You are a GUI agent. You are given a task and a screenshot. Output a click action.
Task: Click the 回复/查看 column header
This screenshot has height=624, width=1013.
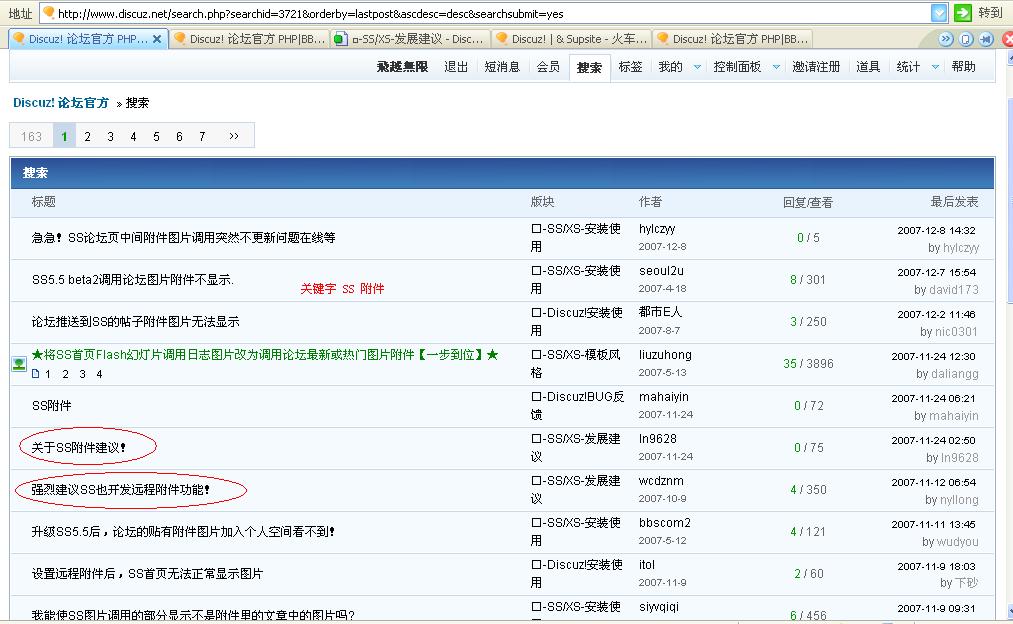tap(808, 202)
